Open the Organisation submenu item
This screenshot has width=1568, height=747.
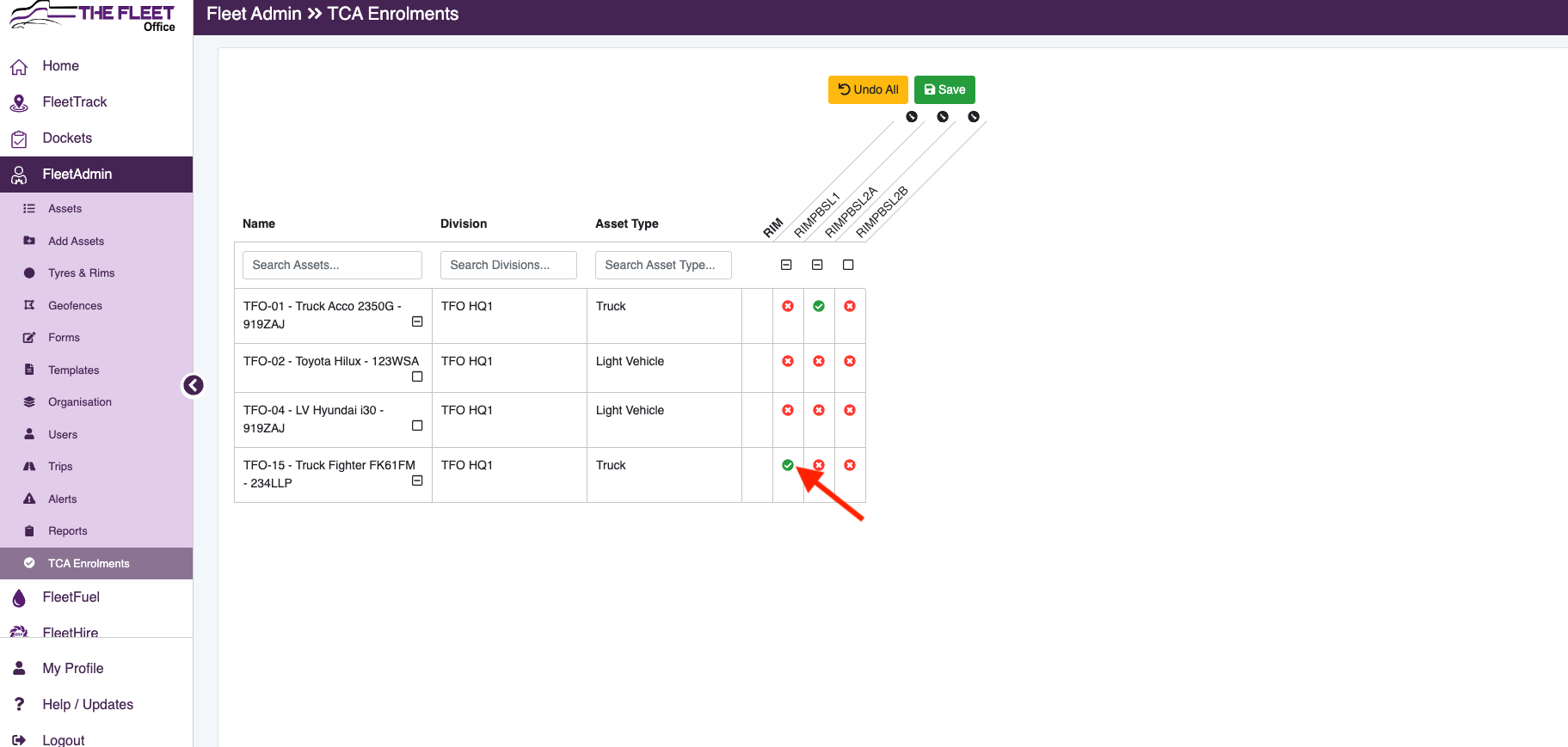96,402
